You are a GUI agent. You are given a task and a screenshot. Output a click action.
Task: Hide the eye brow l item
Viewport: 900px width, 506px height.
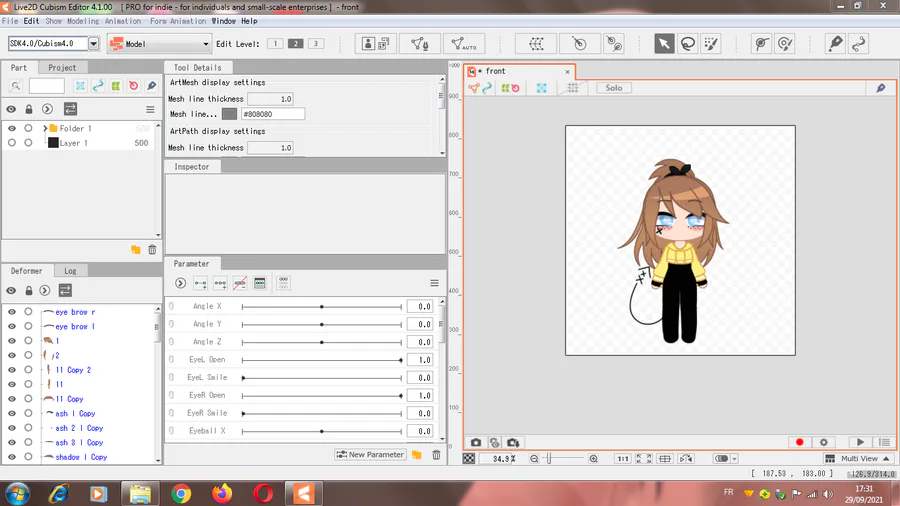click(x=11, y=326)
